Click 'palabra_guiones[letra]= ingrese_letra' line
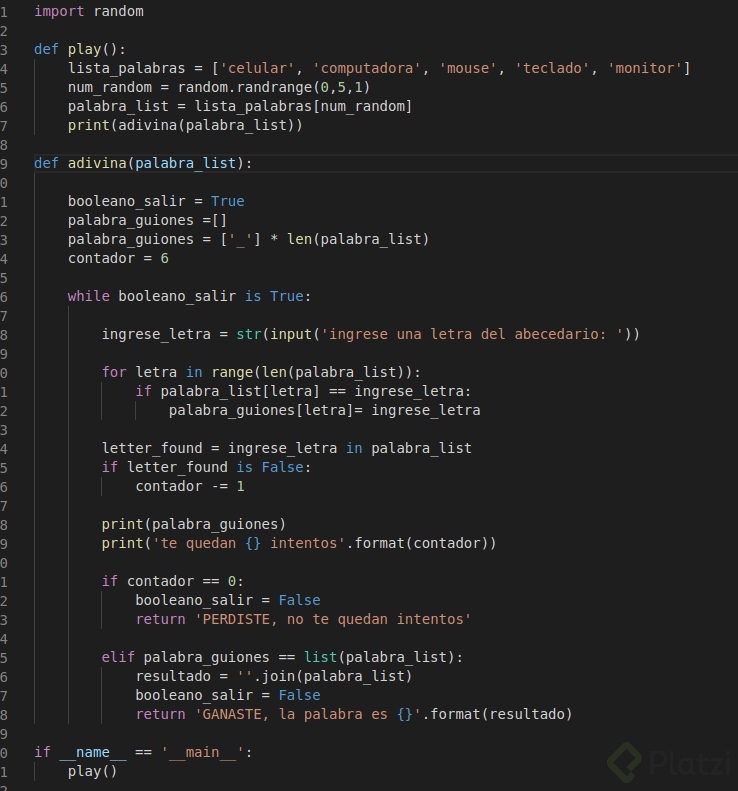Viewport: 738px width, 791px height. click(x=324, y=411)
